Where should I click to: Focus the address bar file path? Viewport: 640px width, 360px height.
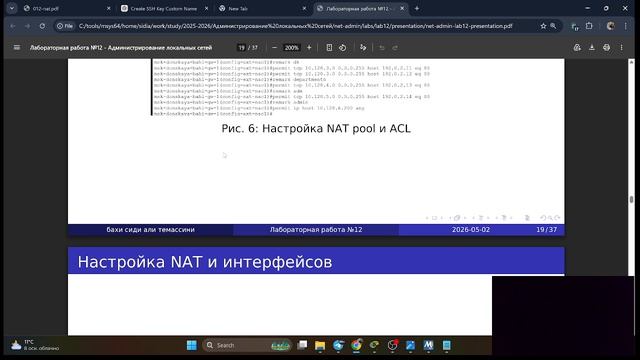[296, 26]
